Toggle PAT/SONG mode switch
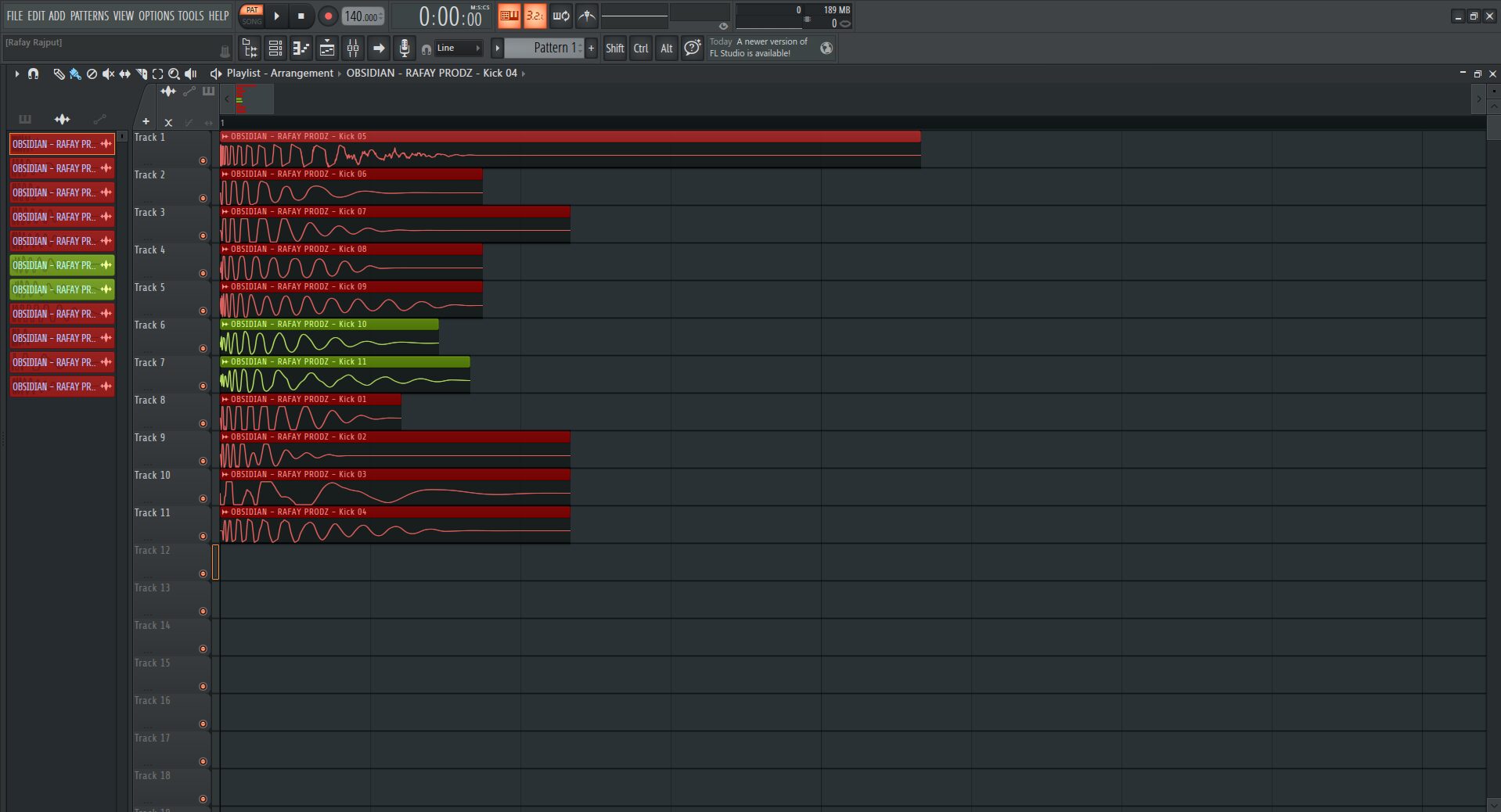Viewport: 1501px width, 812px height. point(252,16)
